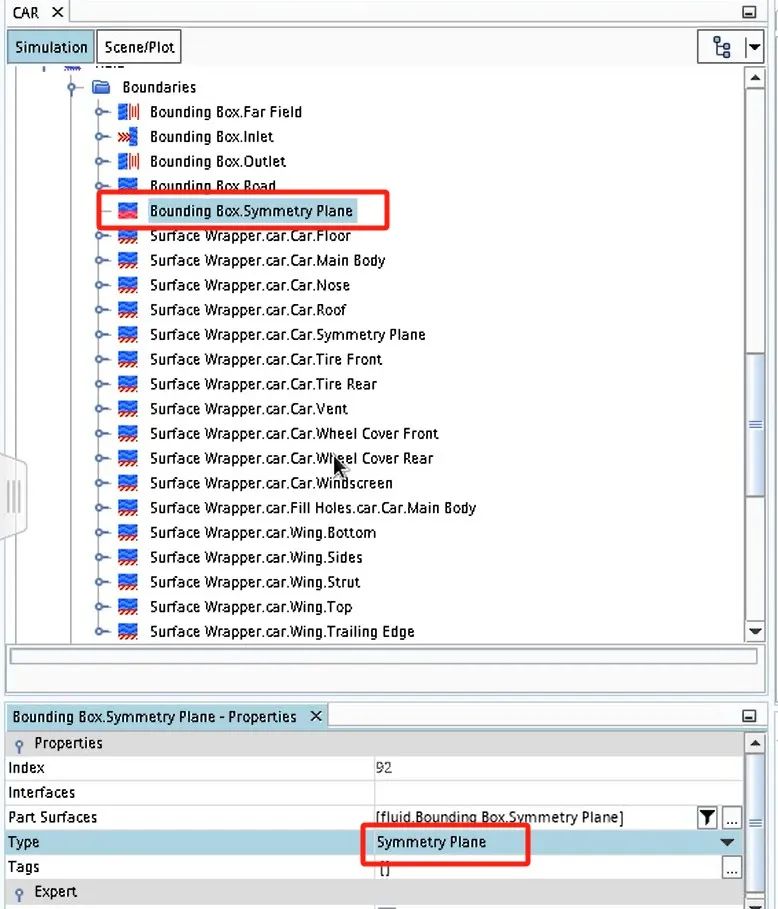Expand the Bounding Box.Inlet node
Viewport: 778px width, 909px height.
100,137
